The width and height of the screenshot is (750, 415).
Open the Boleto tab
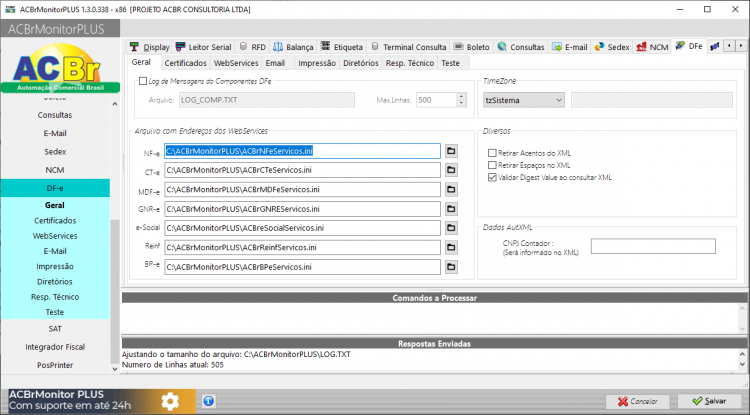tap(472, 47)
